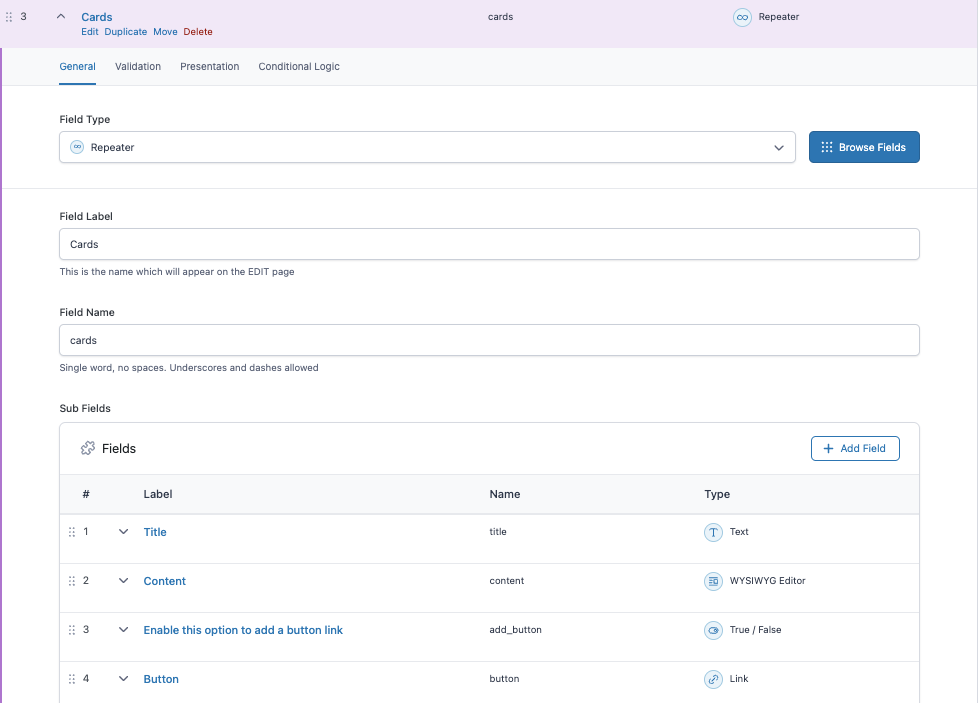This screenshot has width=978, height=703.
Task: Click drag handle on Button sub field row
Action: (x=72, y=679)
